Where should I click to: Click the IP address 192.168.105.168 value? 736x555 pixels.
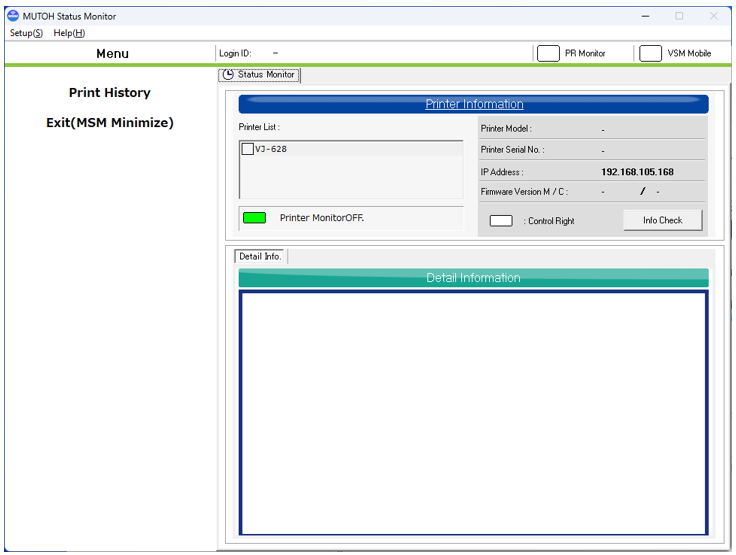click(x=637, y=172)
